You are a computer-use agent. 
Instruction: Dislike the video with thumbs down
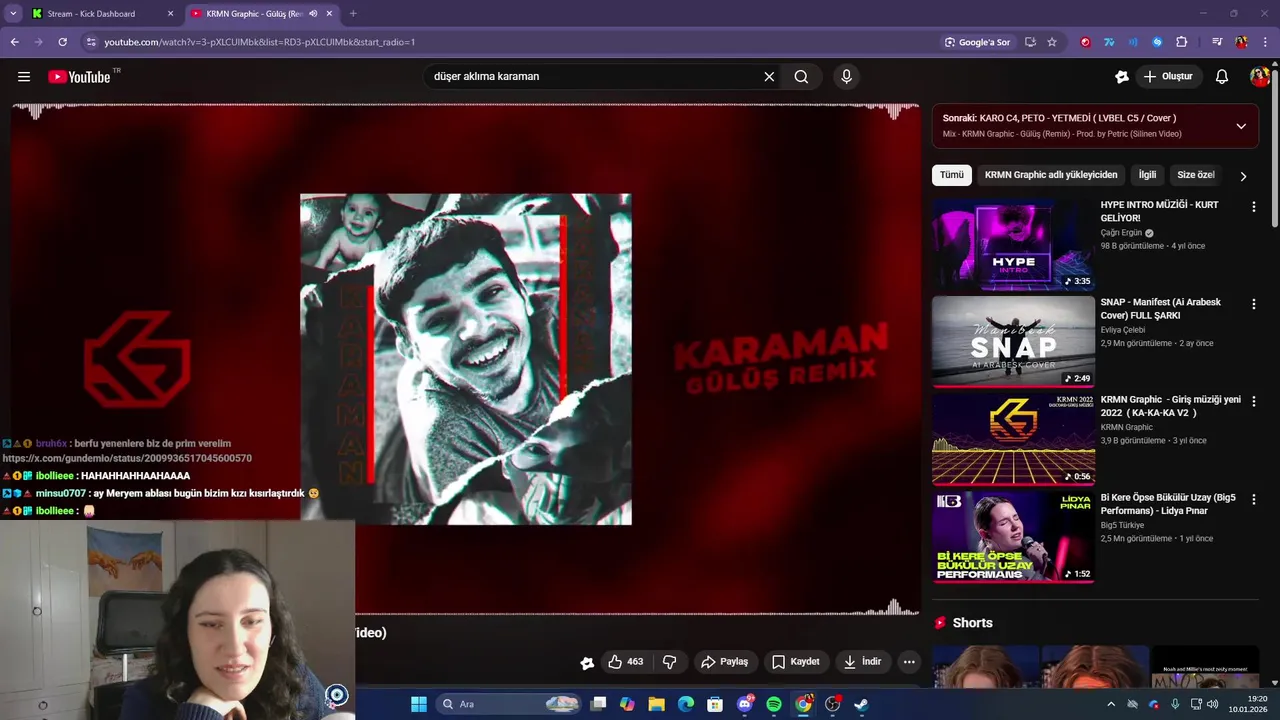click(669, 662)
